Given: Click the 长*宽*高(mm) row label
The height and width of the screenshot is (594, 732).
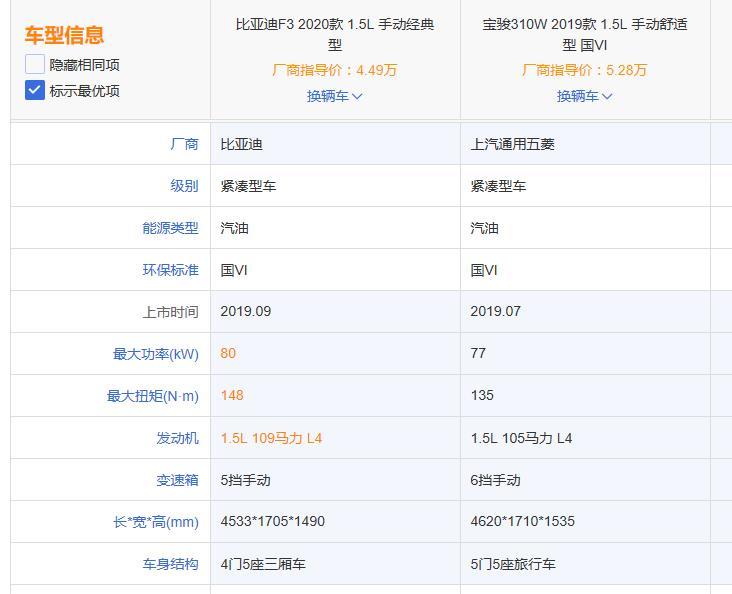Looking at the screenshot, I should pos(156,522).
